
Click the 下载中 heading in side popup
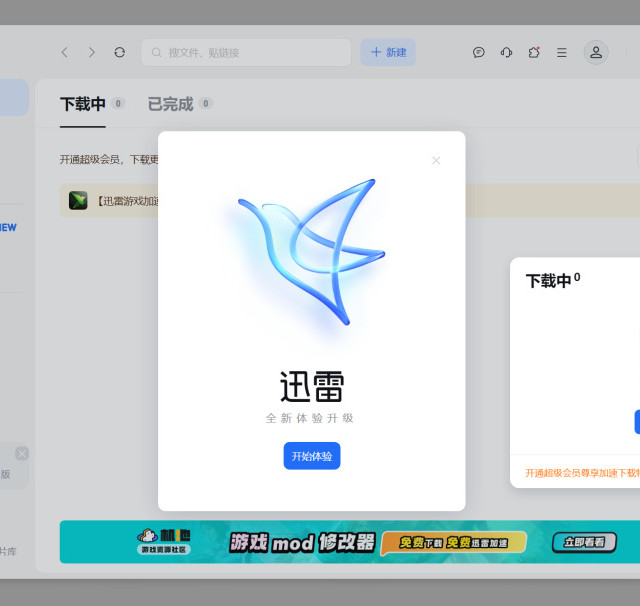pyautogui.click(x=548, y=281)
